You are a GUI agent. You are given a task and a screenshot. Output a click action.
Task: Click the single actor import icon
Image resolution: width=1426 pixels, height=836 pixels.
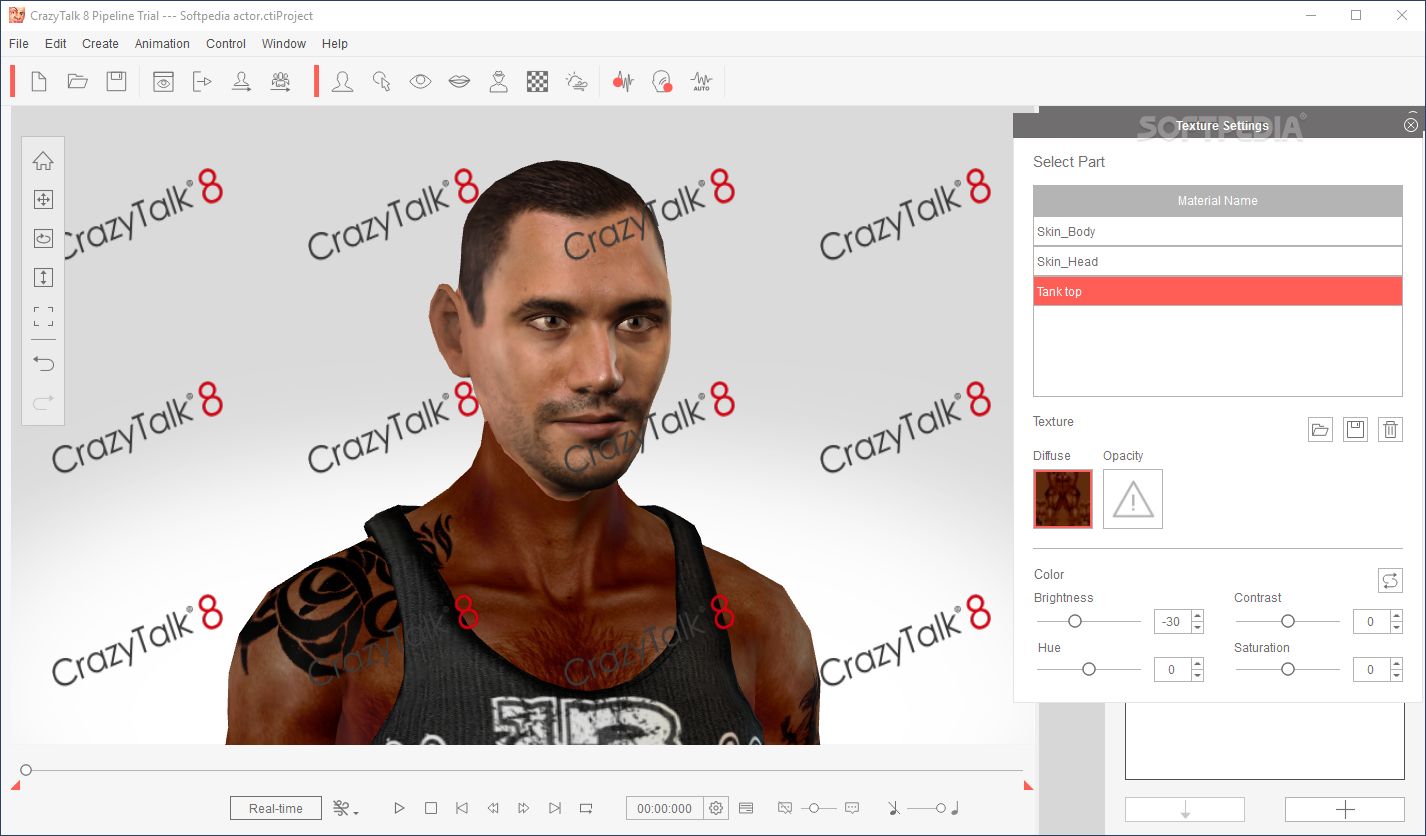click(x=241, y=82)
